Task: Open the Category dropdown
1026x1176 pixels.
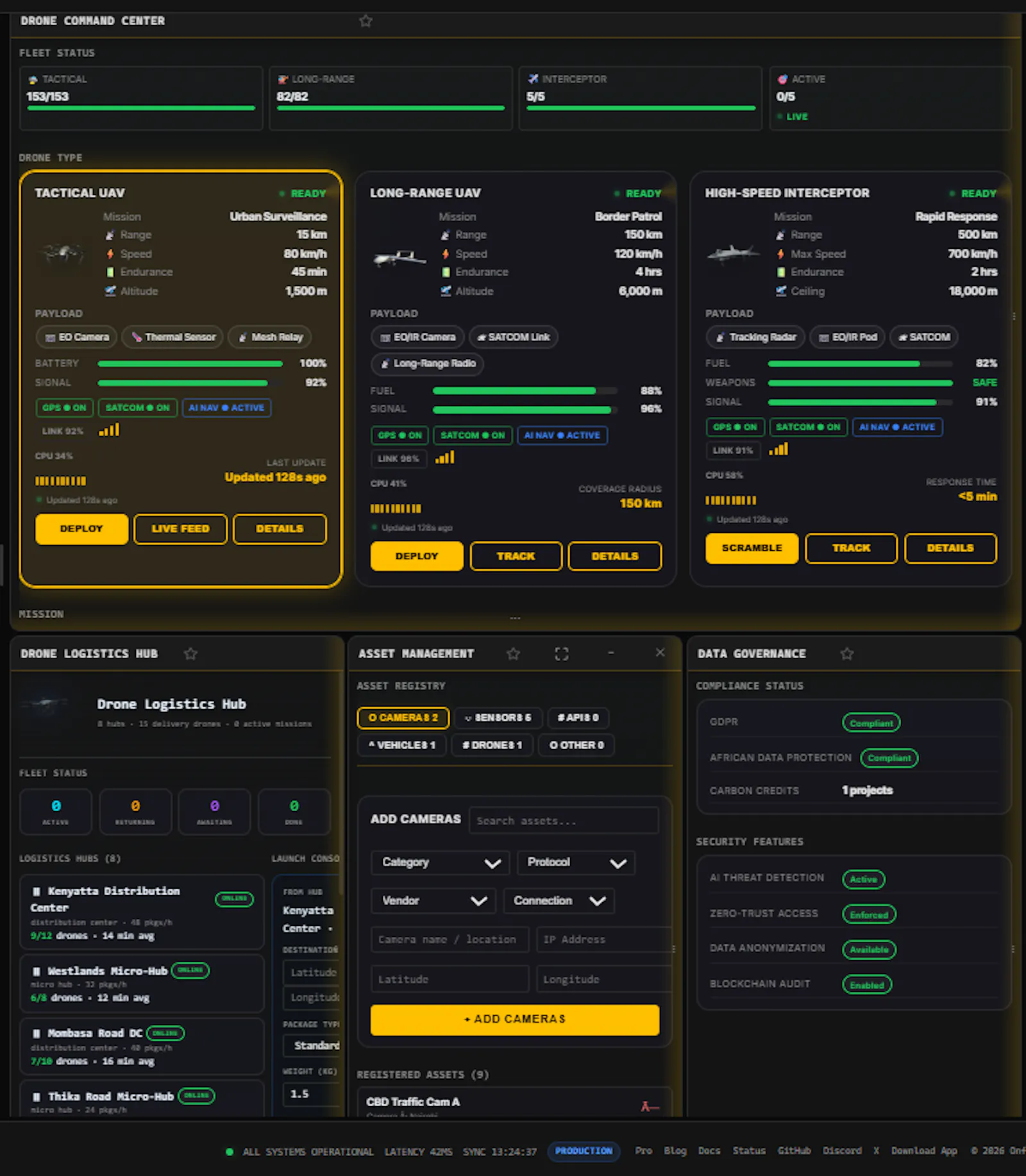Action: click(440, 862)
